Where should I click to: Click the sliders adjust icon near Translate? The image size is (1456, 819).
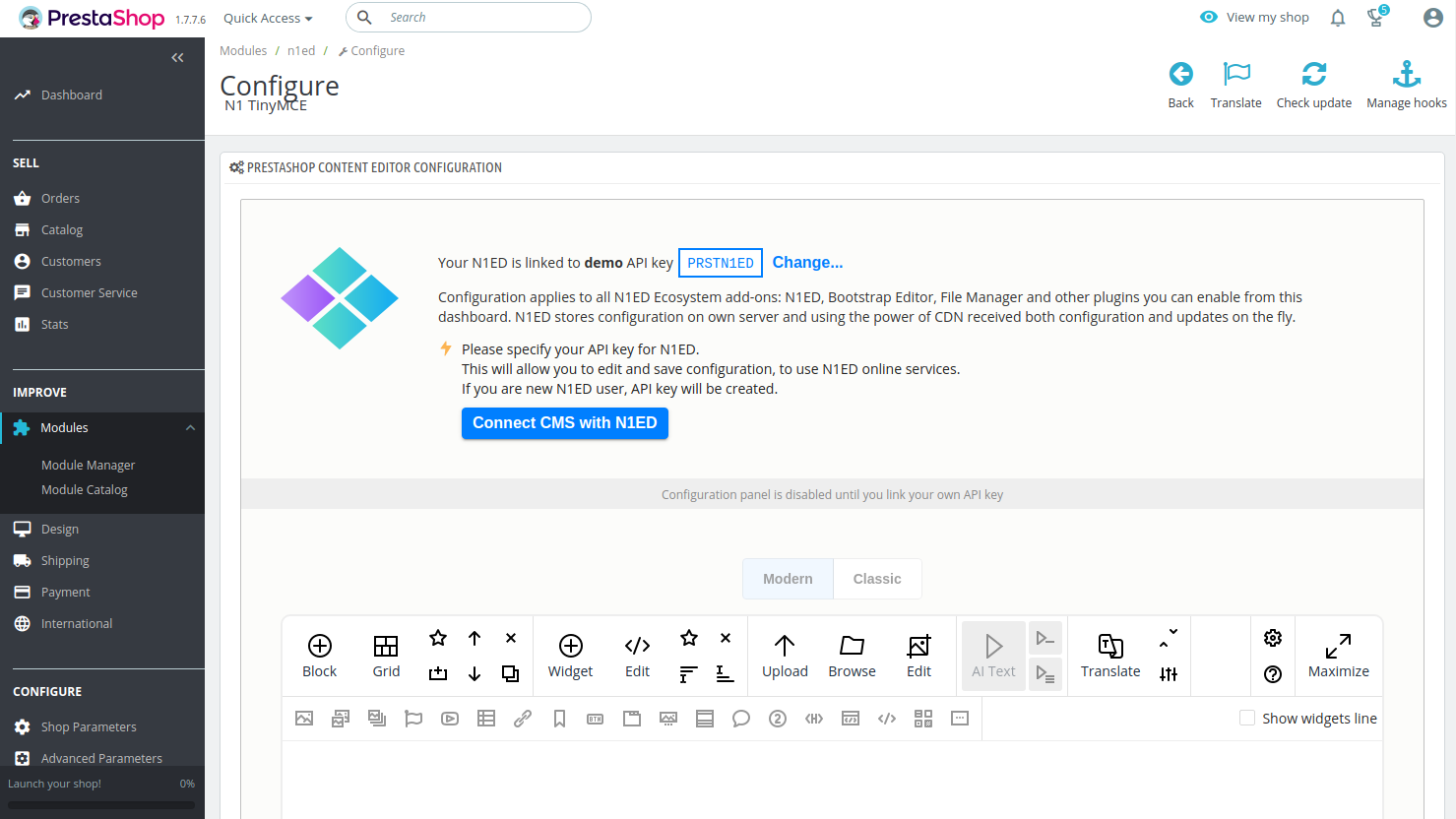(1169, 674)
